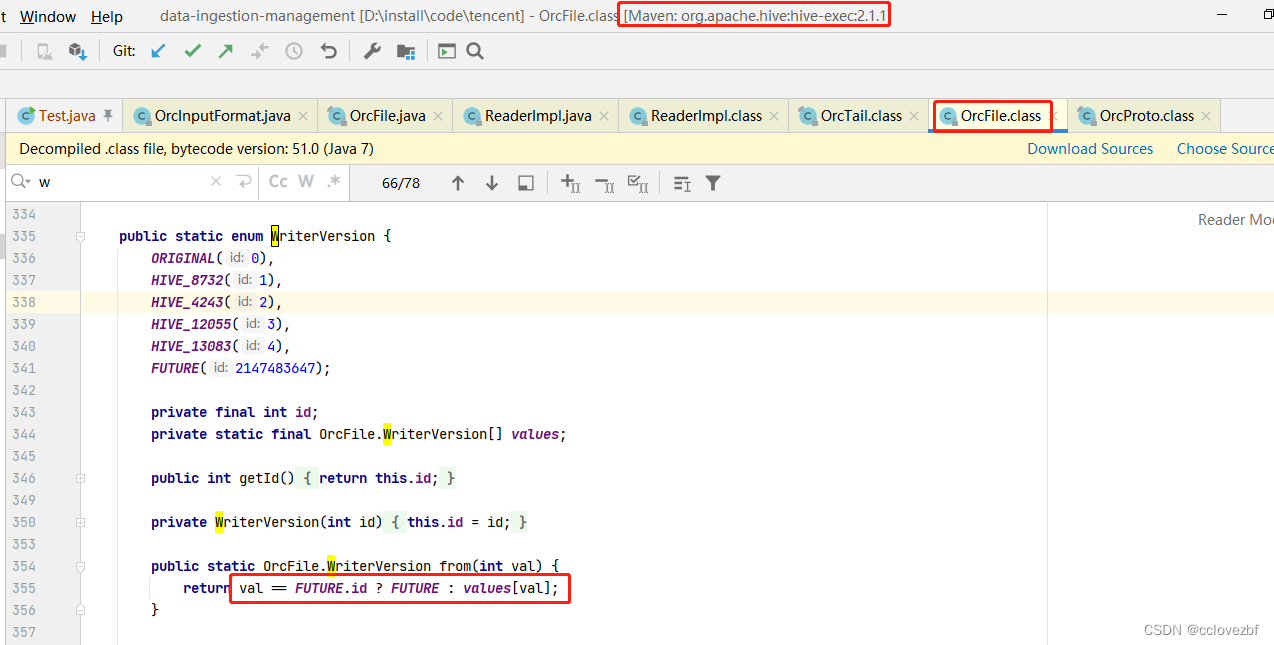This screenshot has height=645, width=1274.
Task: Rollback changes with the undo arrow icon
Action: click(x=328, y=50)
